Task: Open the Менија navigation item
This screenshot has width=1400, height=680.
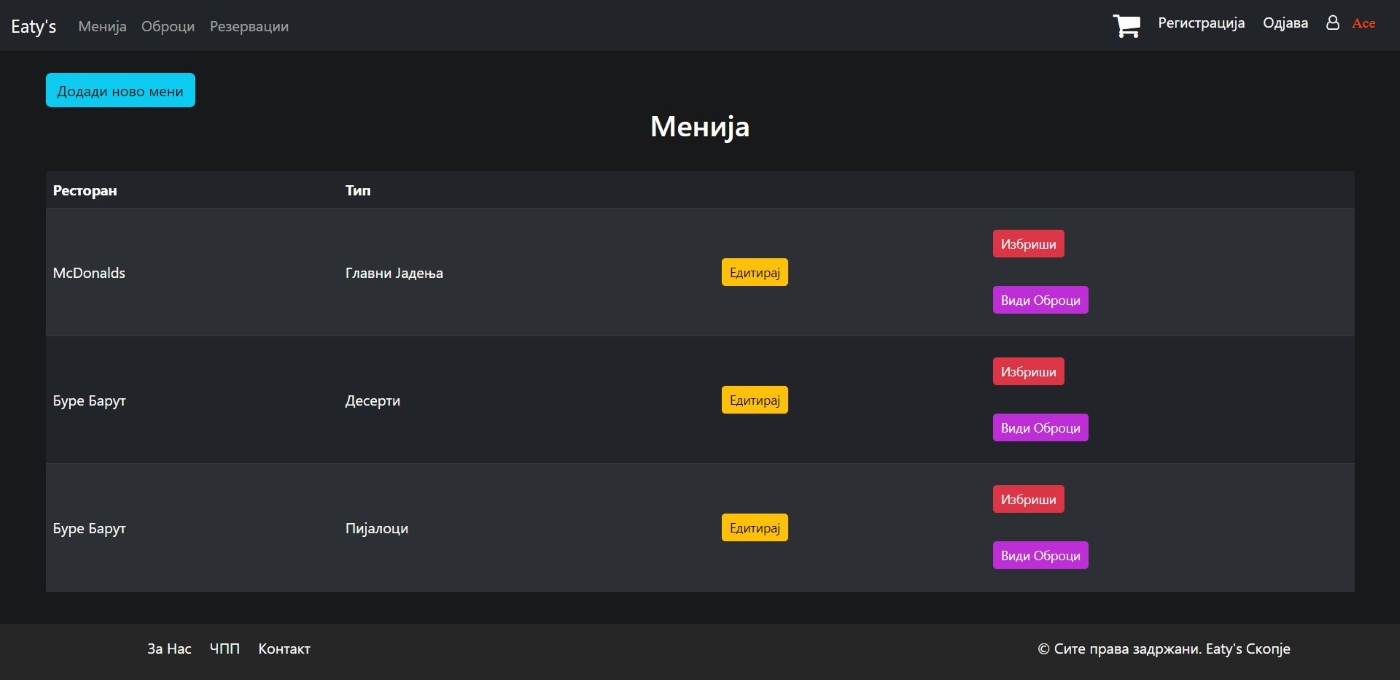Action: (102, 27)
